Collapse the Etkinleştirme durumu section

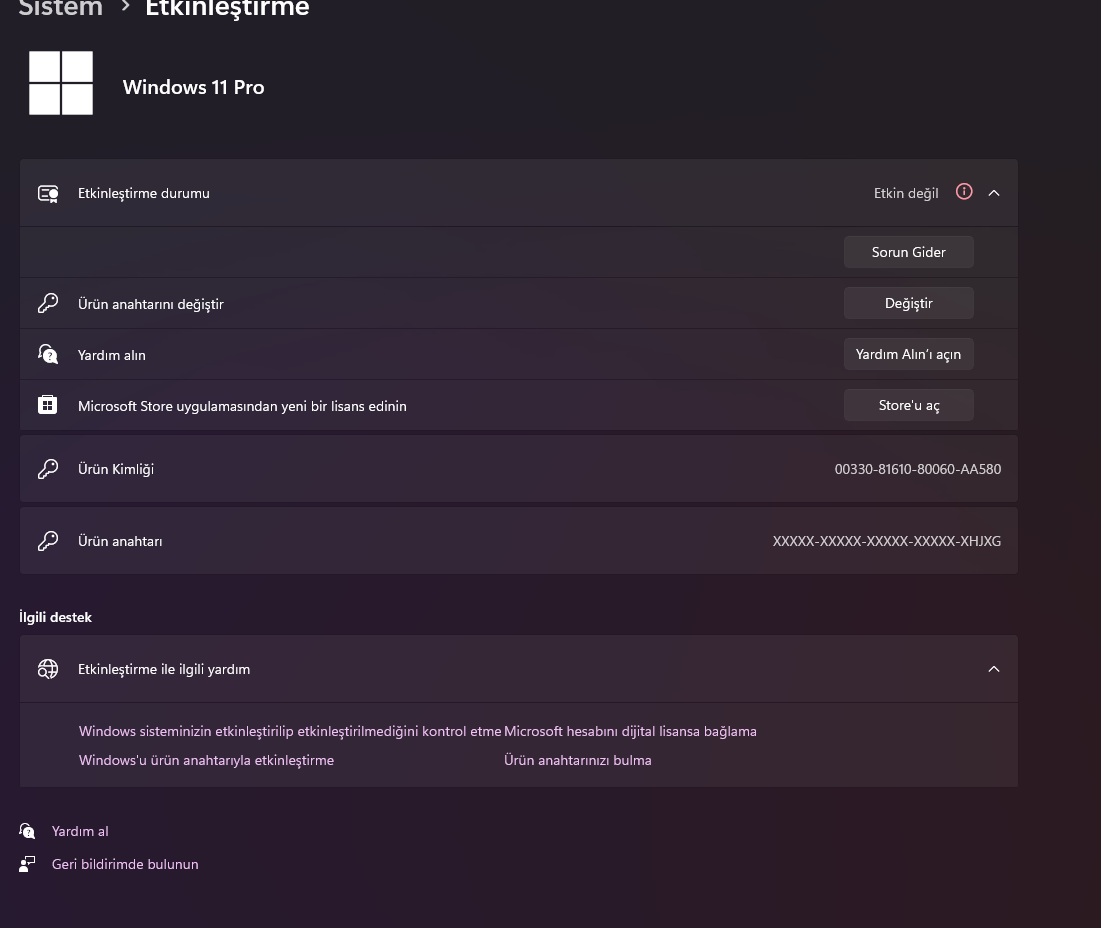pyautogui.click(x=994, y=193)
